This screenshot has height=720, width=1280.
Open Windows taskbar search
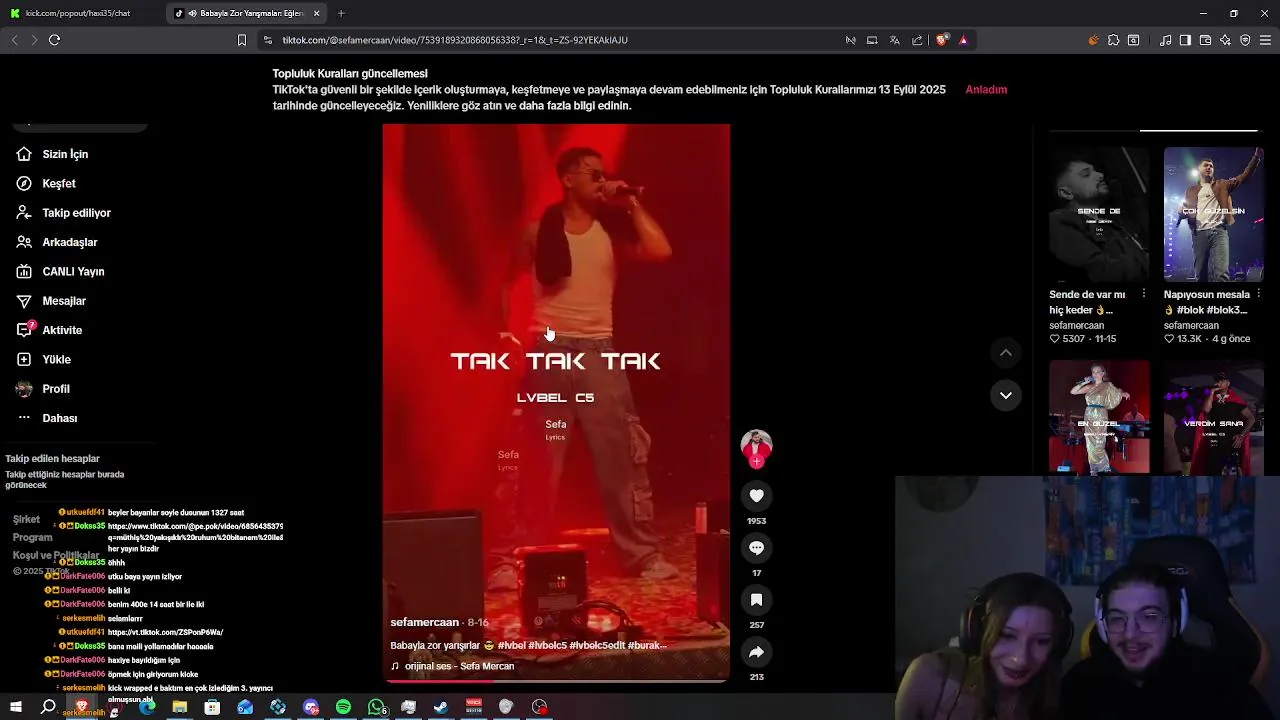click(x=48, y=707)
